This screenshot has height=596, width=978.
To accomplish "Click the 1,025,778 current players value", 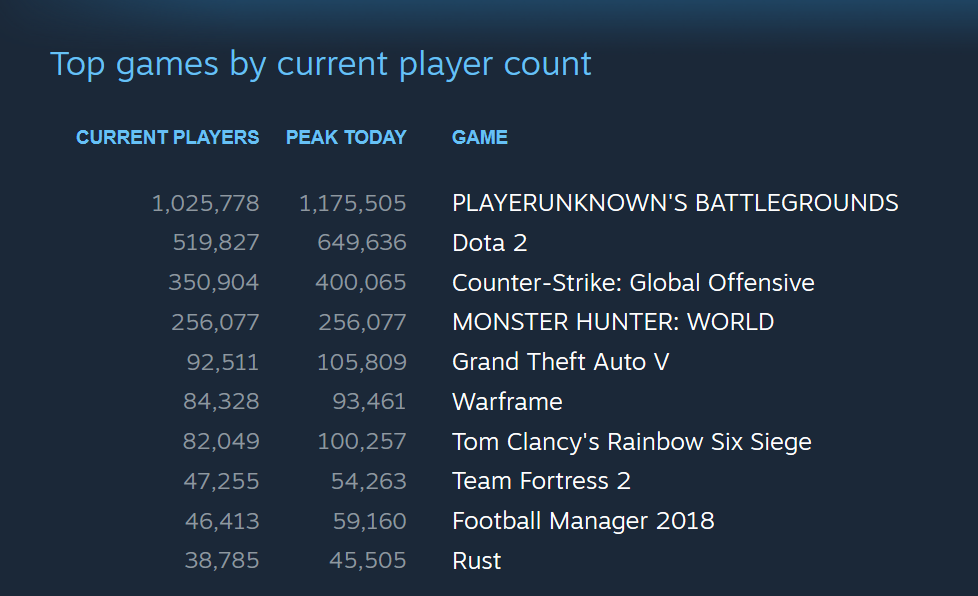I will 205,203.
